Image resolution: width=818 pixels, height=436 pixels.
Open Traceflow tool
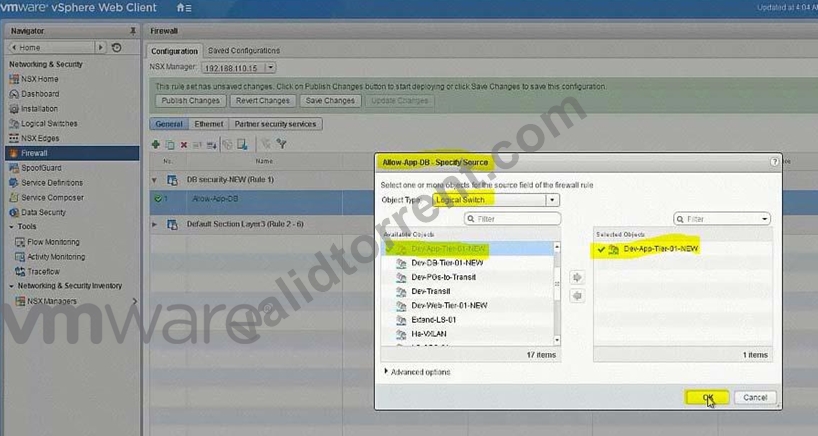43,272
